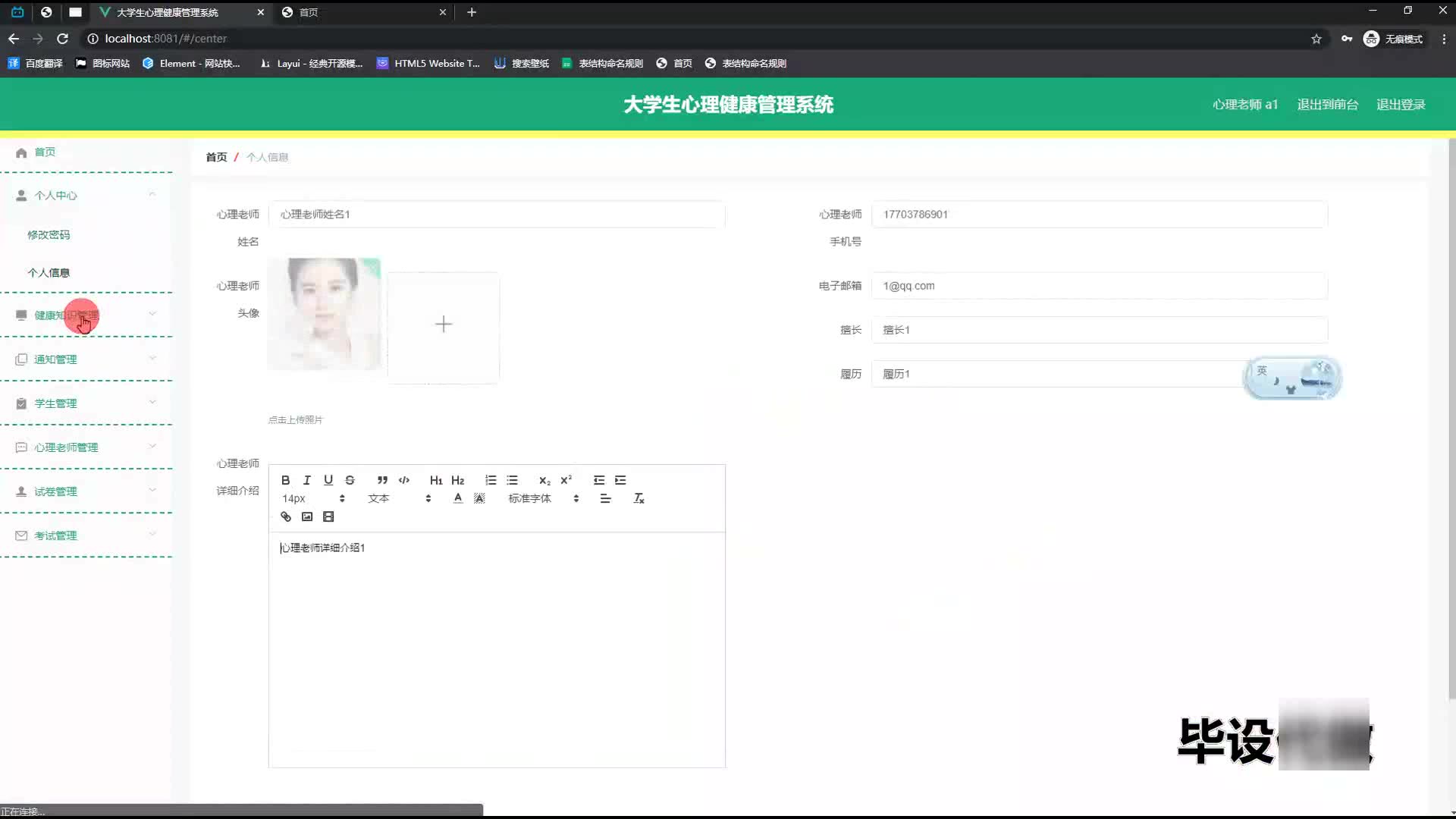Screen dimensions: 1456x819
Task: Toggle italic formatting in the editor
Action: (306, 480)
